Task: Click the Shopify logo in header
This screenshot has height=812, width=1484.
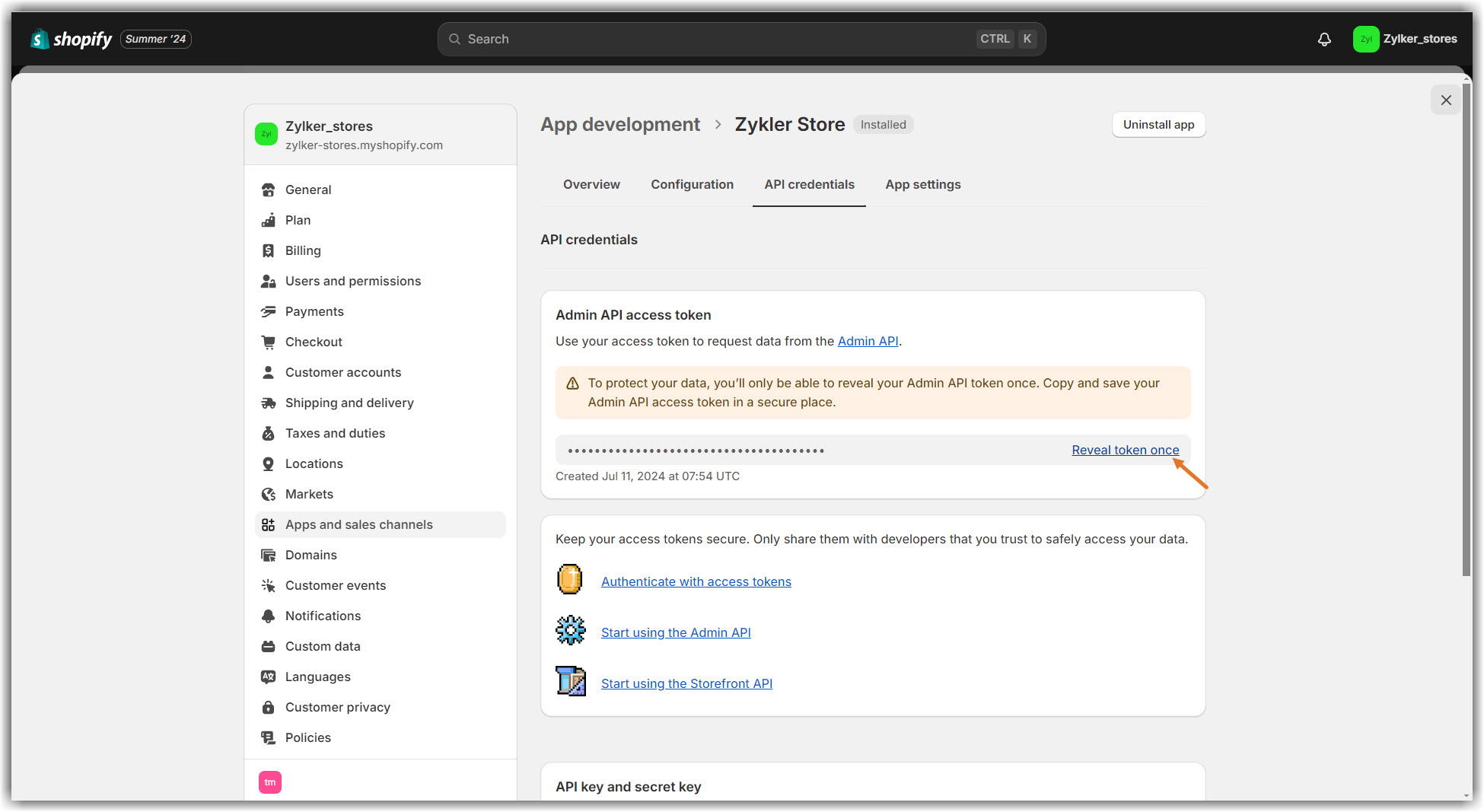Action: coord(72,39)
